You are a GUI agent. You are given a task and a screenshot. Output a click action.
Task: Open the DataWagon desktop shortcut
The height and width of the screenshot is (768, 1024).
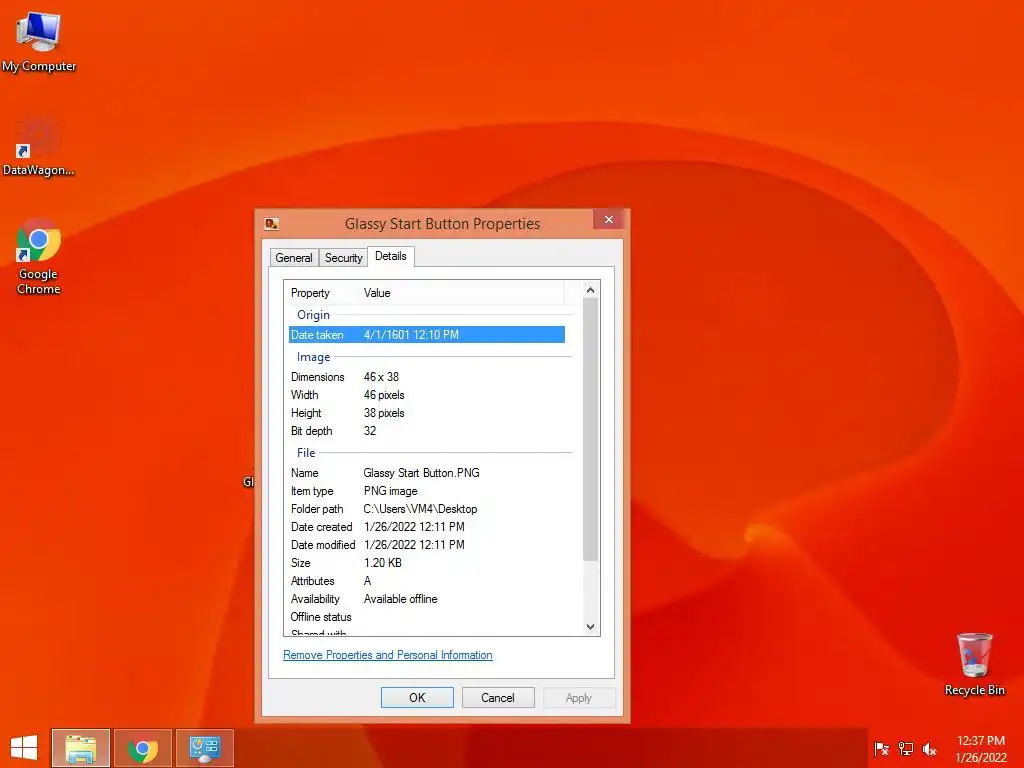[39, 146]
